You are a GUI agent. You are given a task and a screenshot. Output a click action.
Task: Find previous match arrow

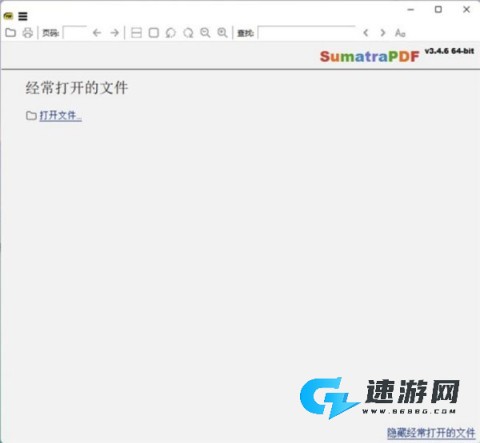point(366,33)
